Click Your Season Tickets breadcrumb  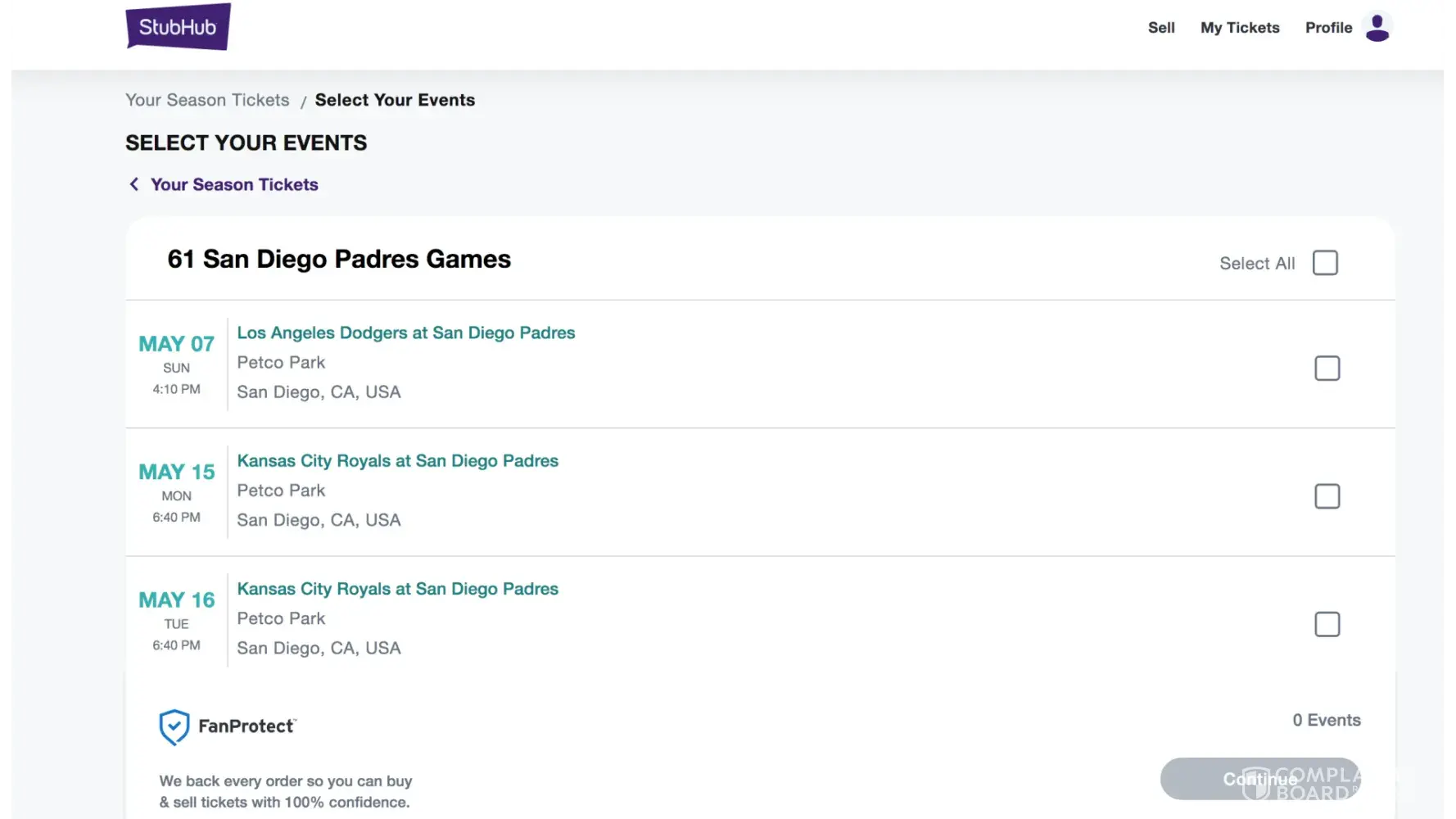(x=207, y=100)
